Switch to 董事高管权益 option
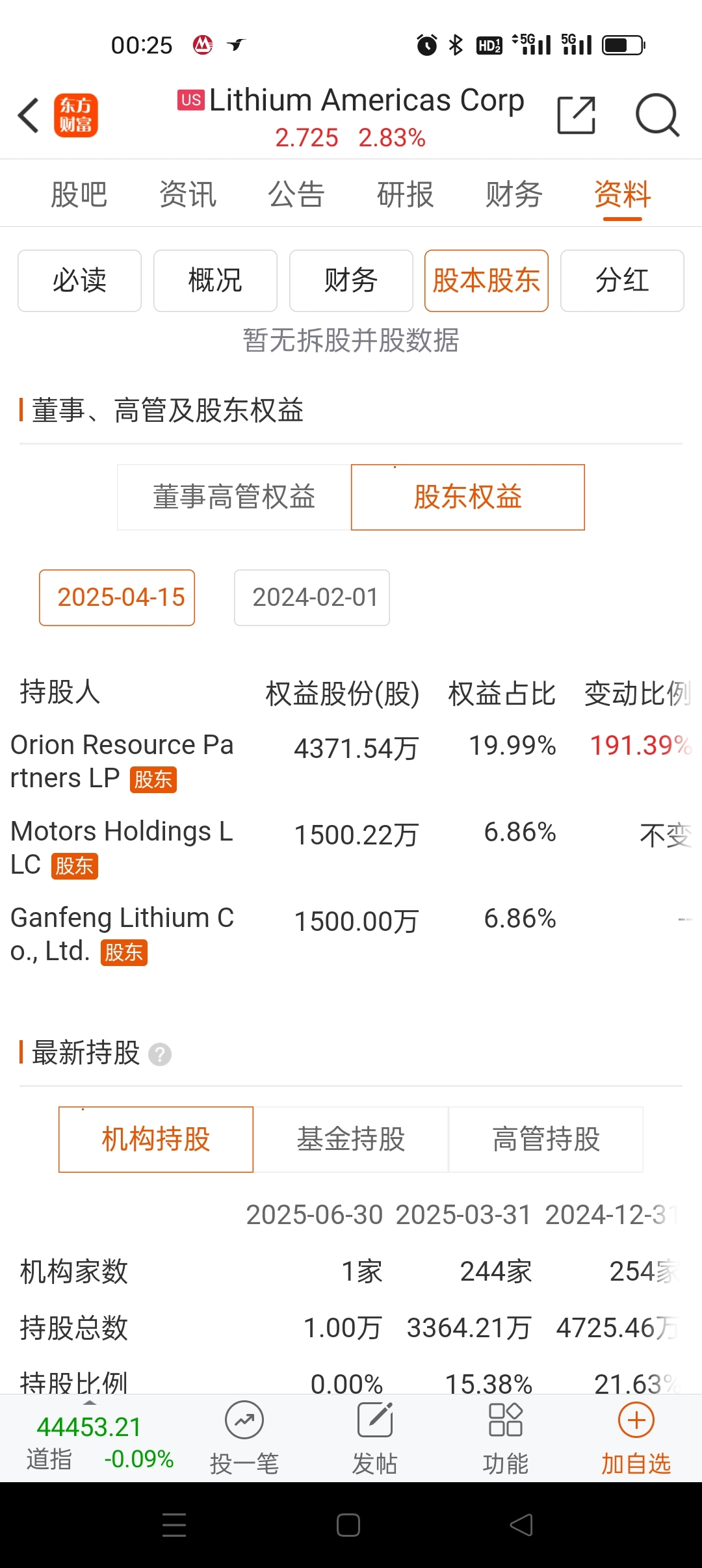Image resolution: width=702 pixels, height=1568 pixels. pos(234,497)
